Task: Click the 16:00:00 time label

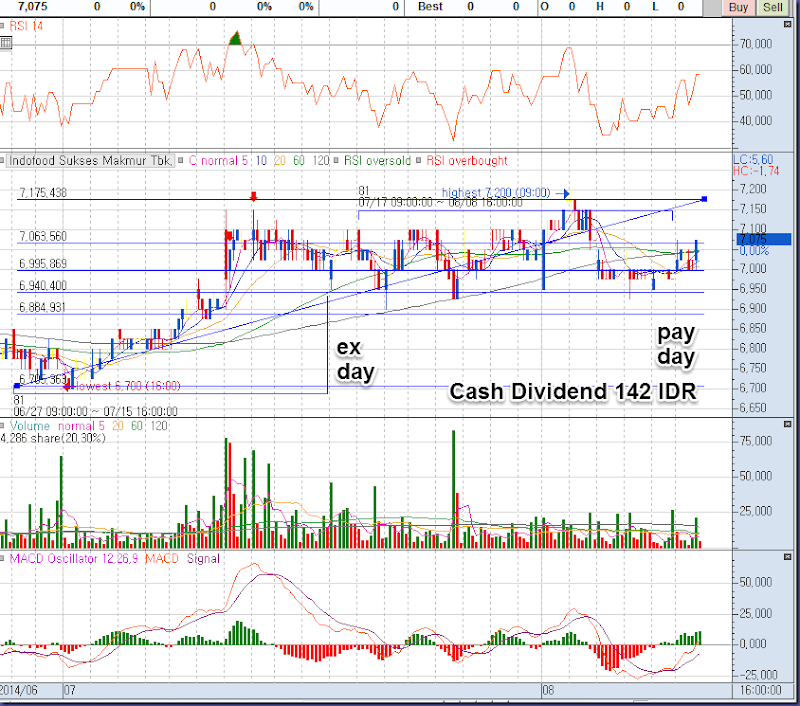Action: (x=761, y=690)
